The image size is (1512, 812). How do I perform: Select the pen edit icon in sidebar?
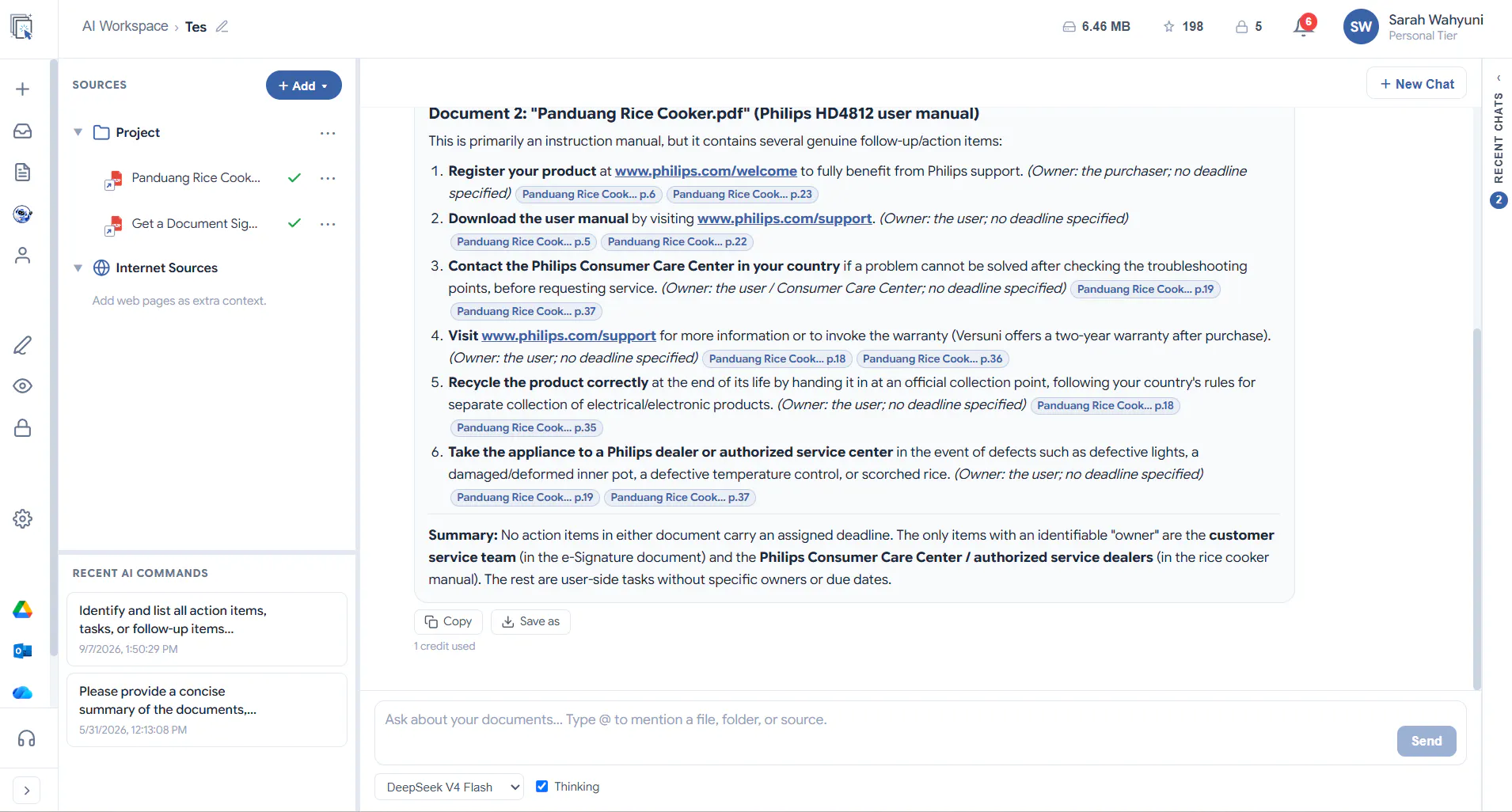click(23, 345)
